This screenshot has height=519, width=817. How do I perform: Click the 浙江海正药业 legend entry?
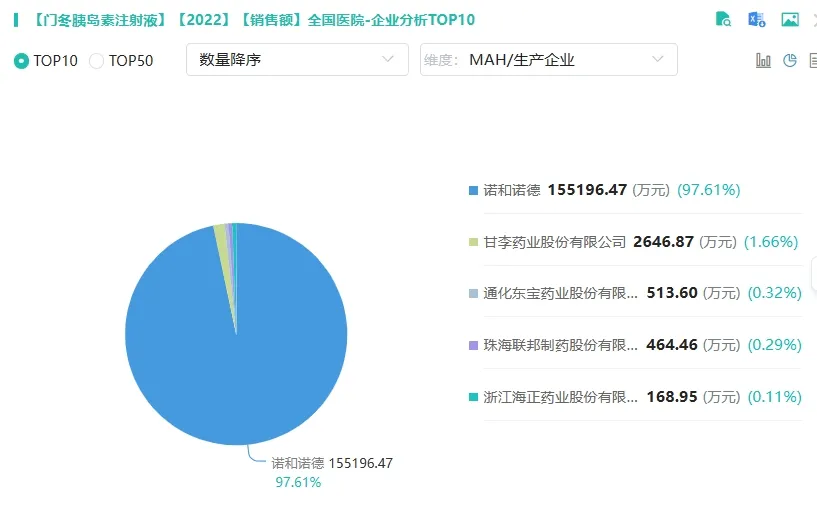coord(561,397)
